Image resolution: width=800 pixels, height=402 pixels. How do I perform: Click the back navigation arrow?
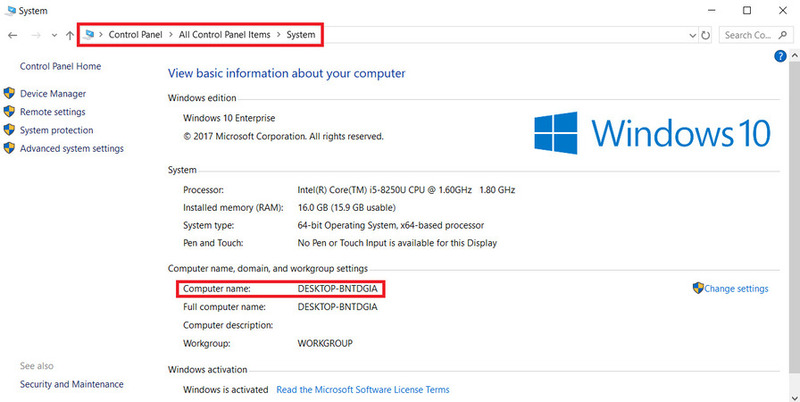pyautogui.click(x=12, y=35)
